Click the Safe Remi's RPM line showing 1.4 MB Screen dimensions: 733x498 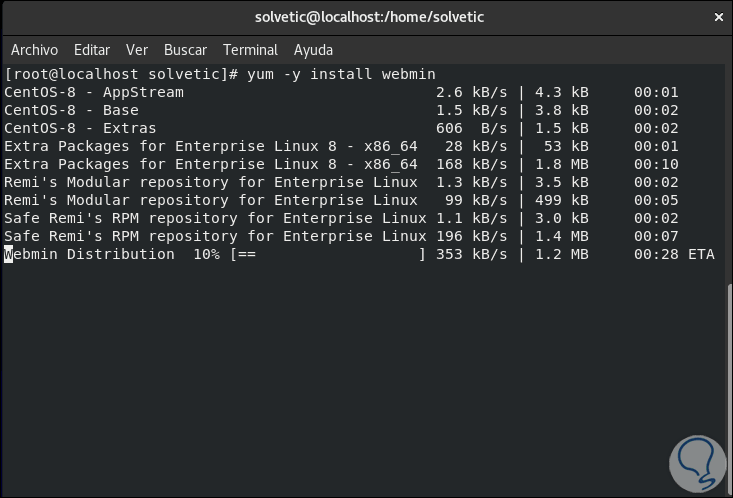coord(215,236)
